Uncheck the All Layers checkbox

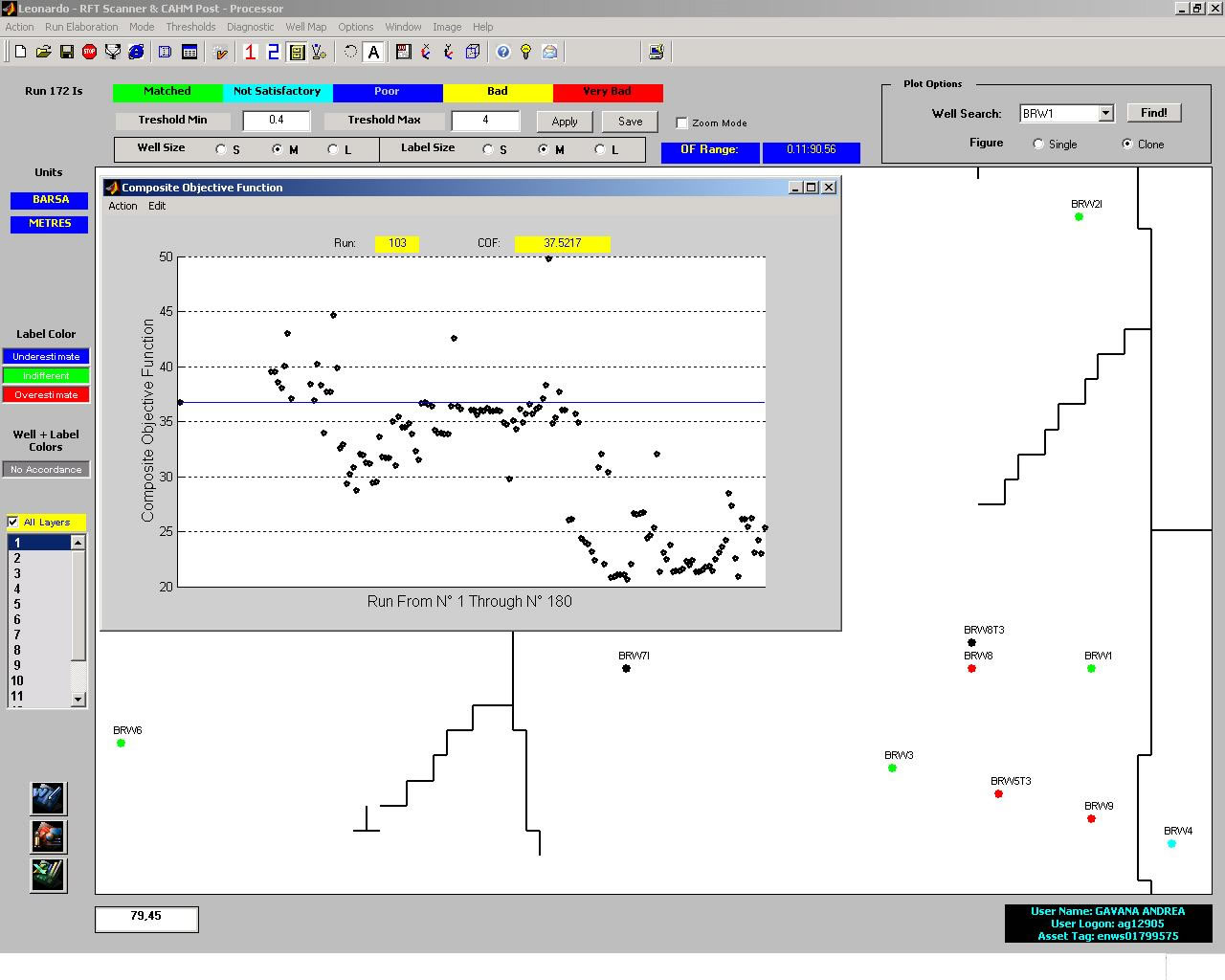click(x=13, y=522)
